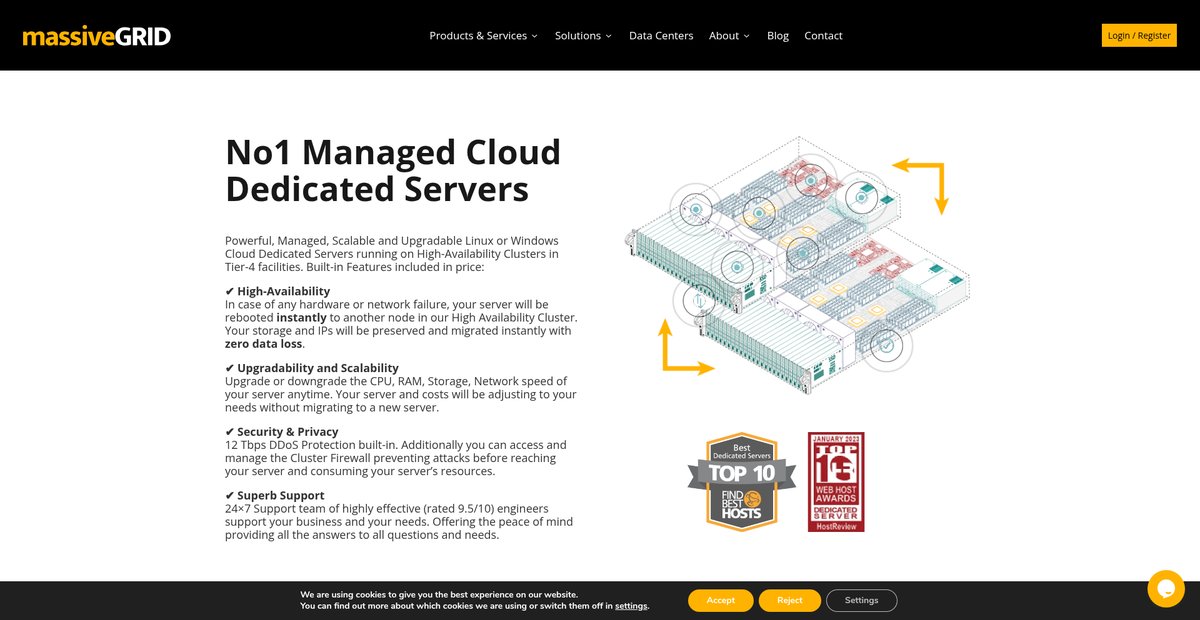Click the Login / Register button
1200x620 pixels.
(x=1139, y=35)
